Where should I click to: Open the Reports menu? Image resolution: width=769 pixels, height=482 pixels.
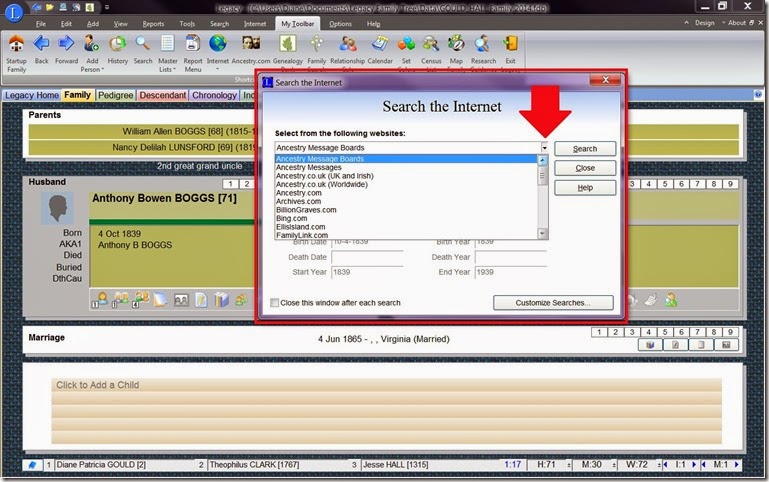coord(153,24)
